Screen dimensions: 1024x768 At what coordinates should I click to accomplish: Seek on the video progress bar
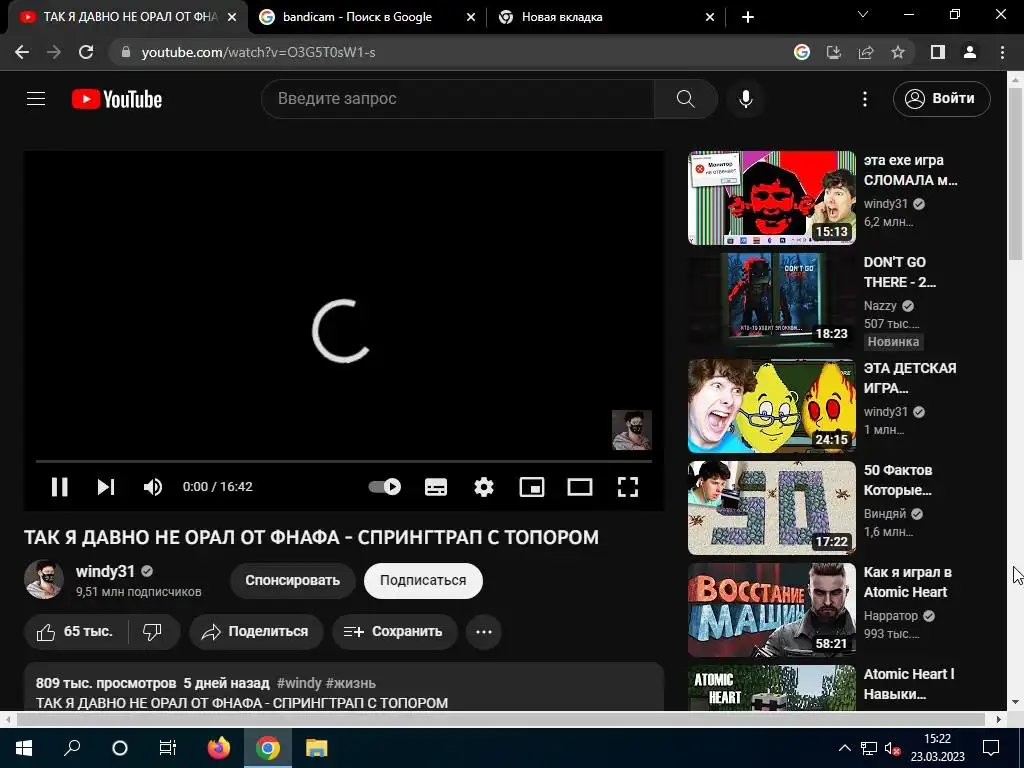point(344,461)
